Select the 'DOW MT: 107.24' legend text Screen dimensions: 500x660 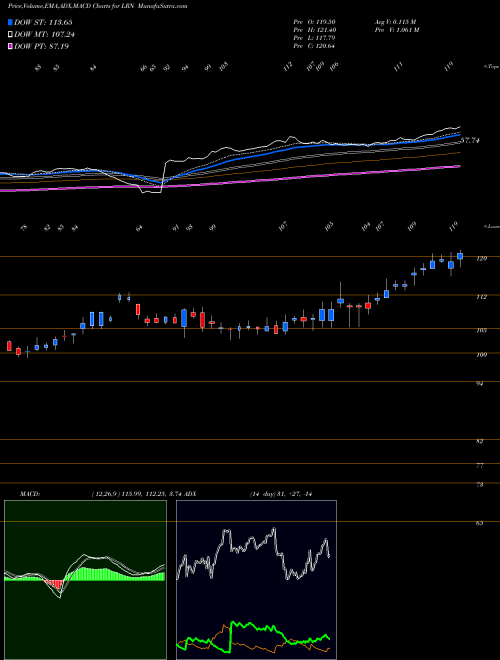click(x=44, y=35)
